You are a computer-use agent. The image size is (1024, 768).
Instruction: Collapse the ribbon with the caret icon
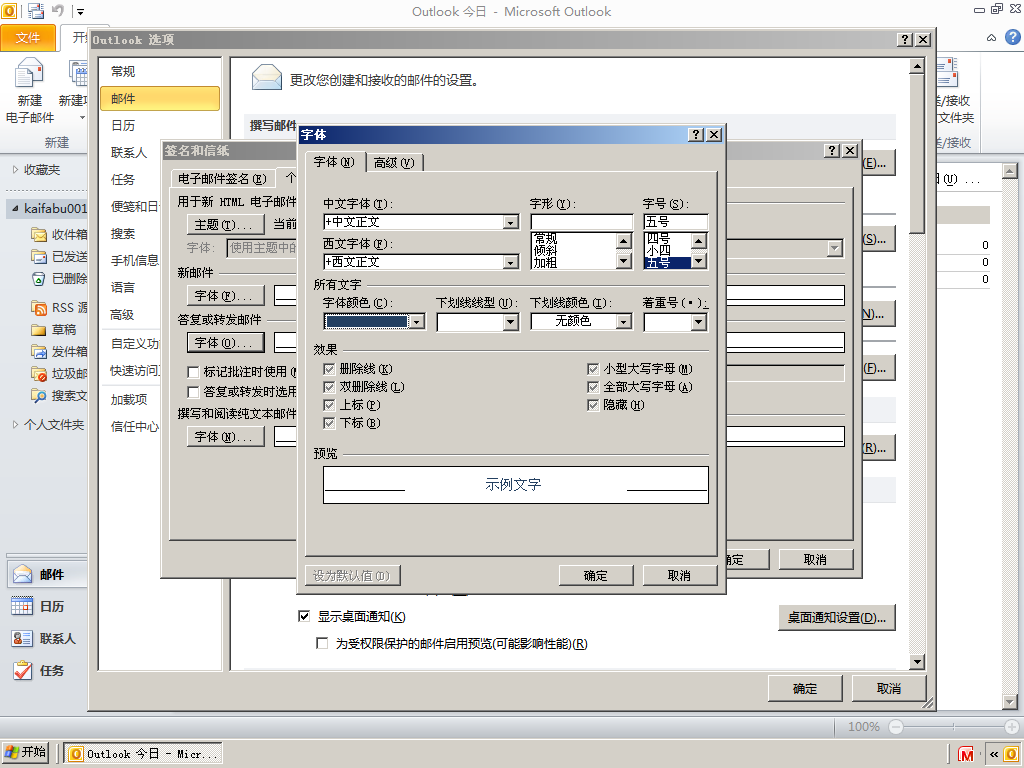(x=991, y=38)
